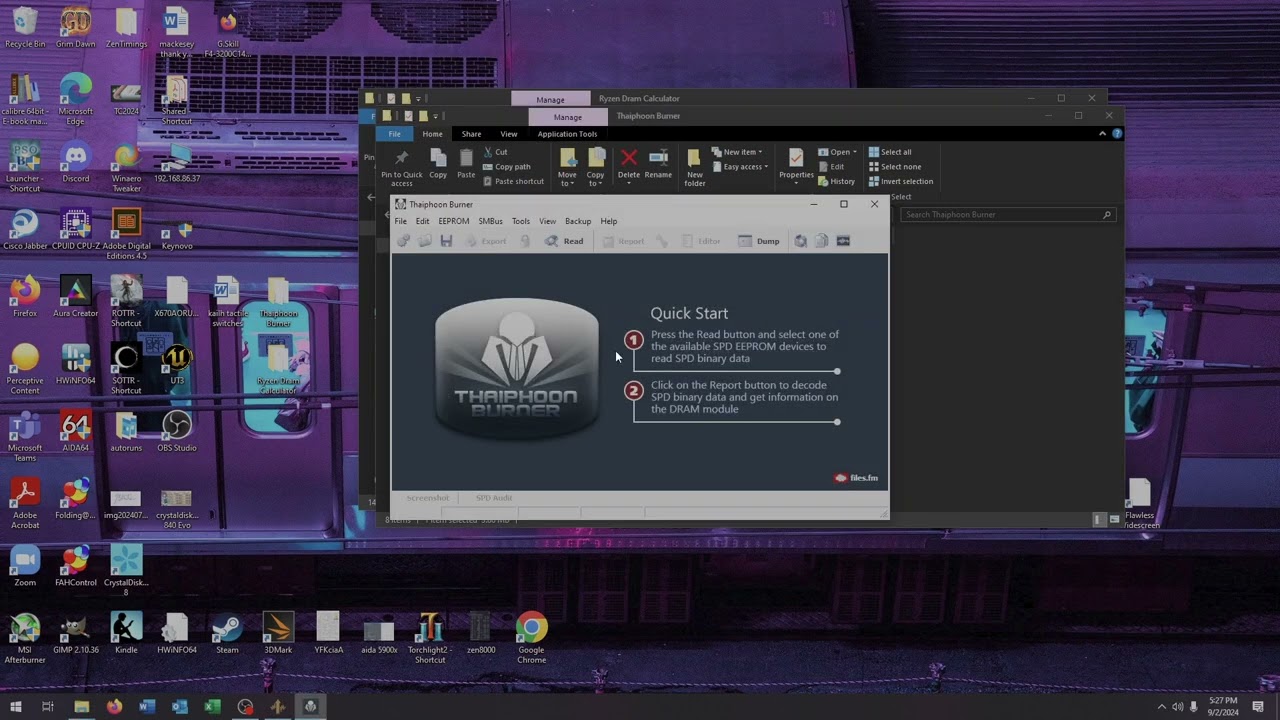Viewport: 1280px width, 720px height.
Task: Open the EEPROM menu in Thaiphoon Burner
Action: point(454,221)
